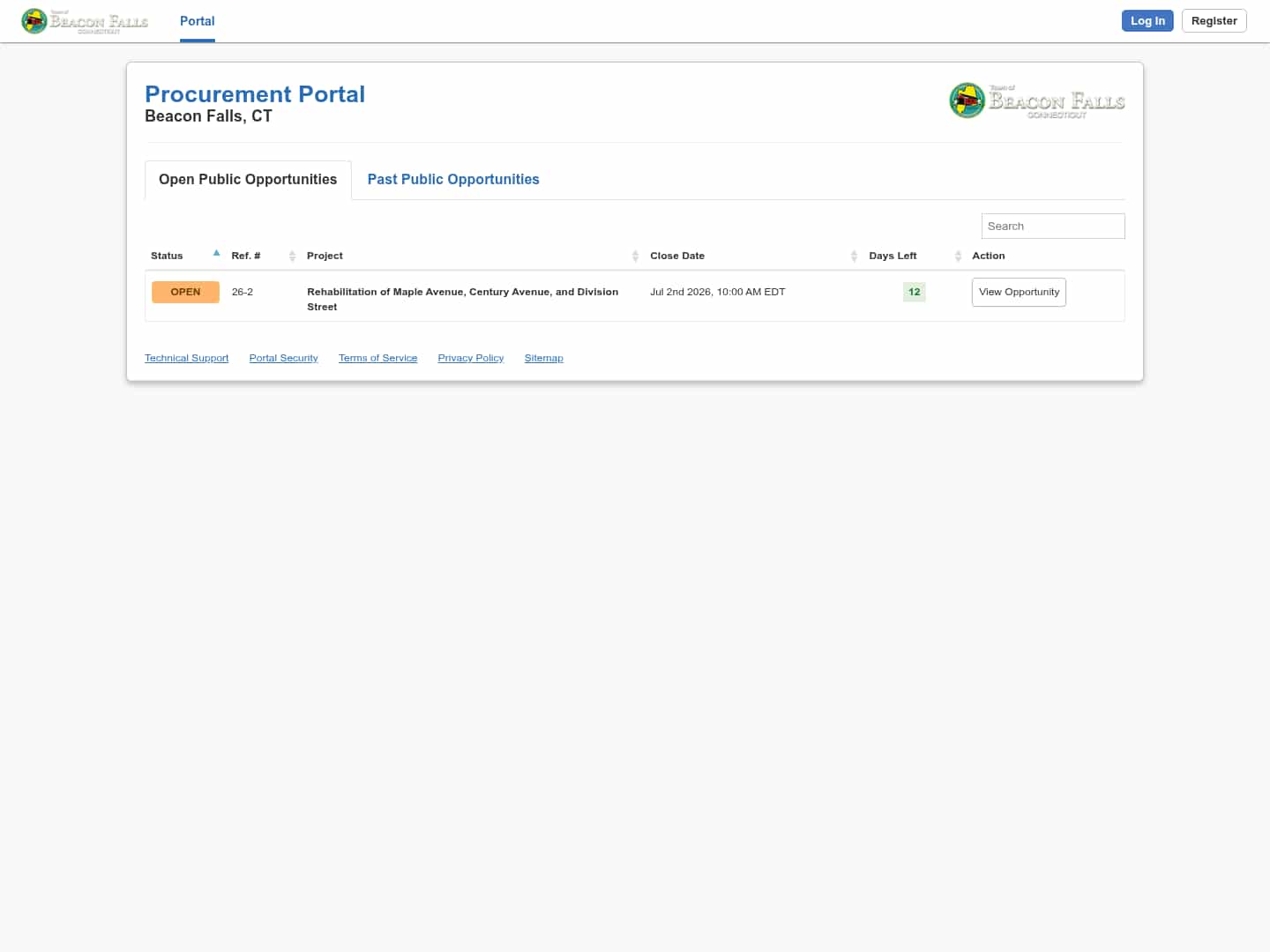This screenshot has width=1270, height=952.
Task: Click the 12 days left badge
Action: pos(915,292)
